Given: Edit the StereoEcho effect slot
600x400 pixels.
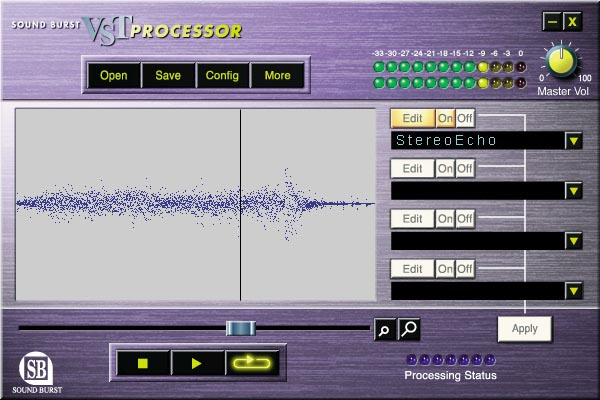Looking at the screenshot, I should pyautogui.click(x=412, y=118).
